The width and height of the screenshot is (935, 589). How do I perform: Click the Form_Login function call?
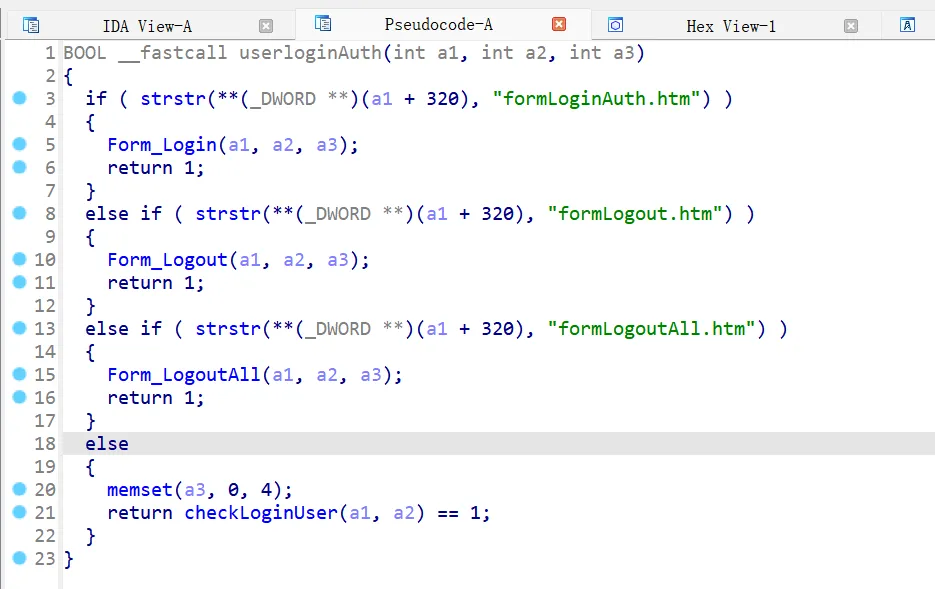tap(162, 145)
